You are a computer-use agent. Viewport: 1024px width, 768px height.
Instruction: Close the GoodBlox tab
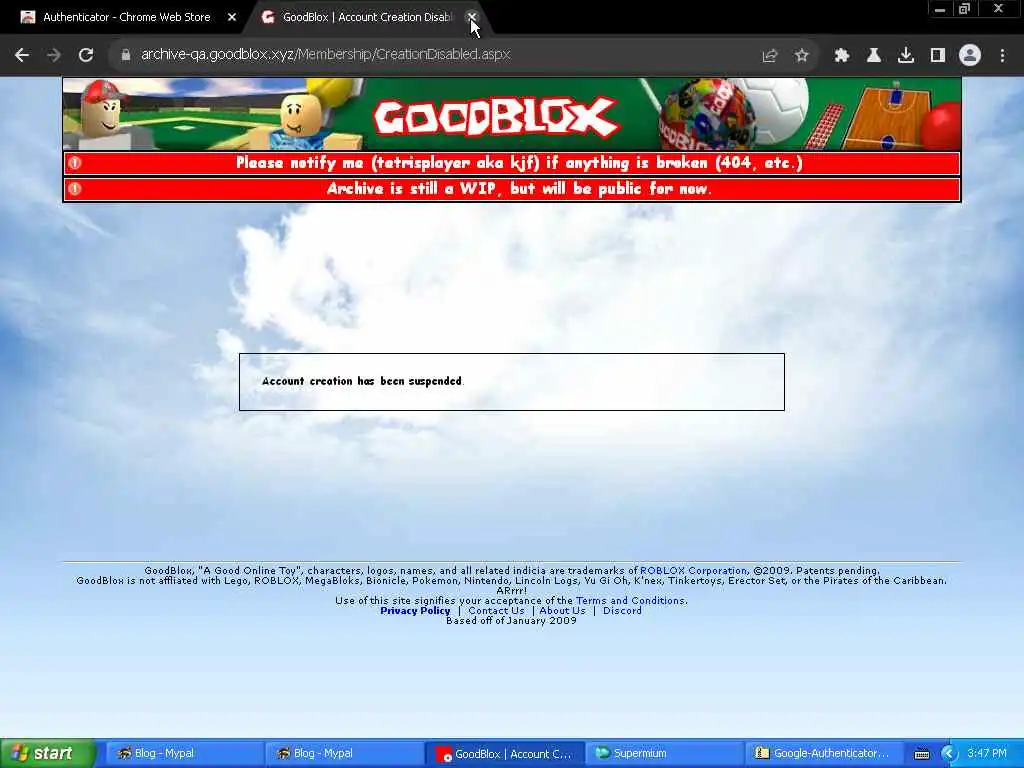472,17
